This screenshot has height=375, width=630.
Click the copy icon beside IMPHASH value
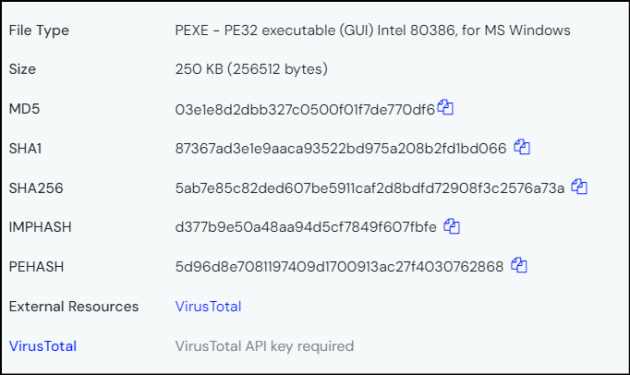(452, 226)
